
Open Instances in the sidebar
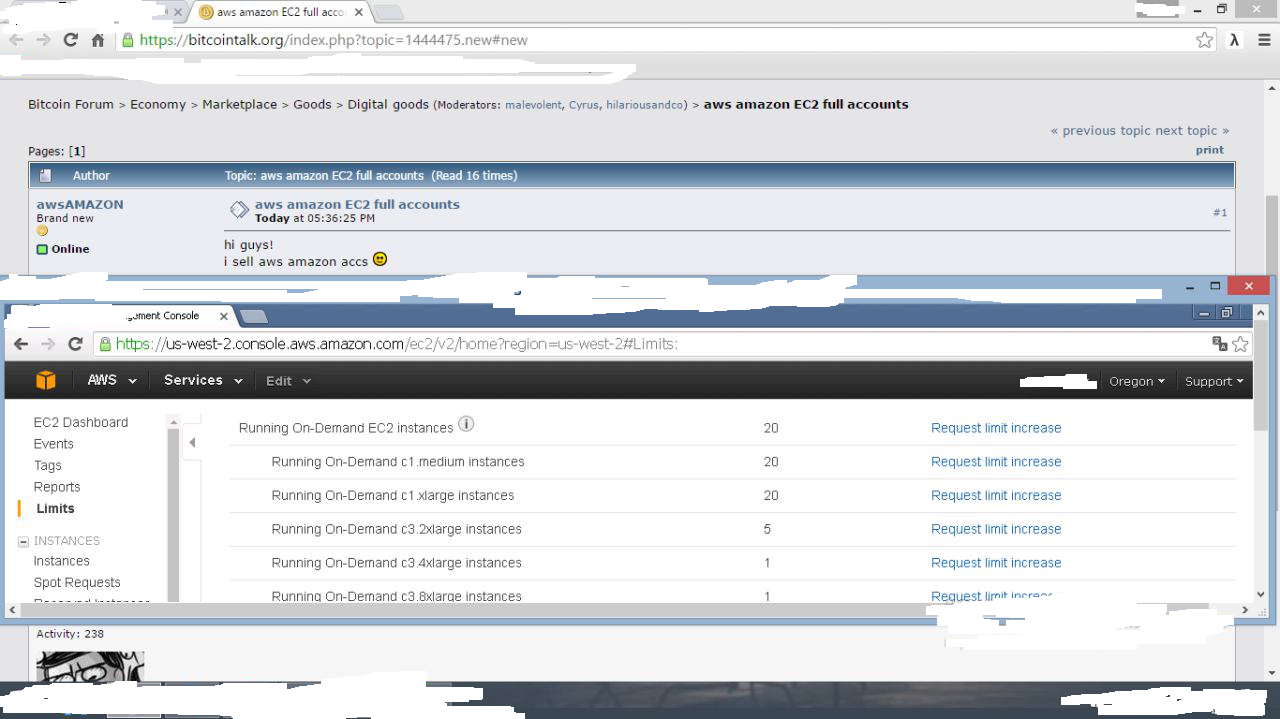point(62,561)
